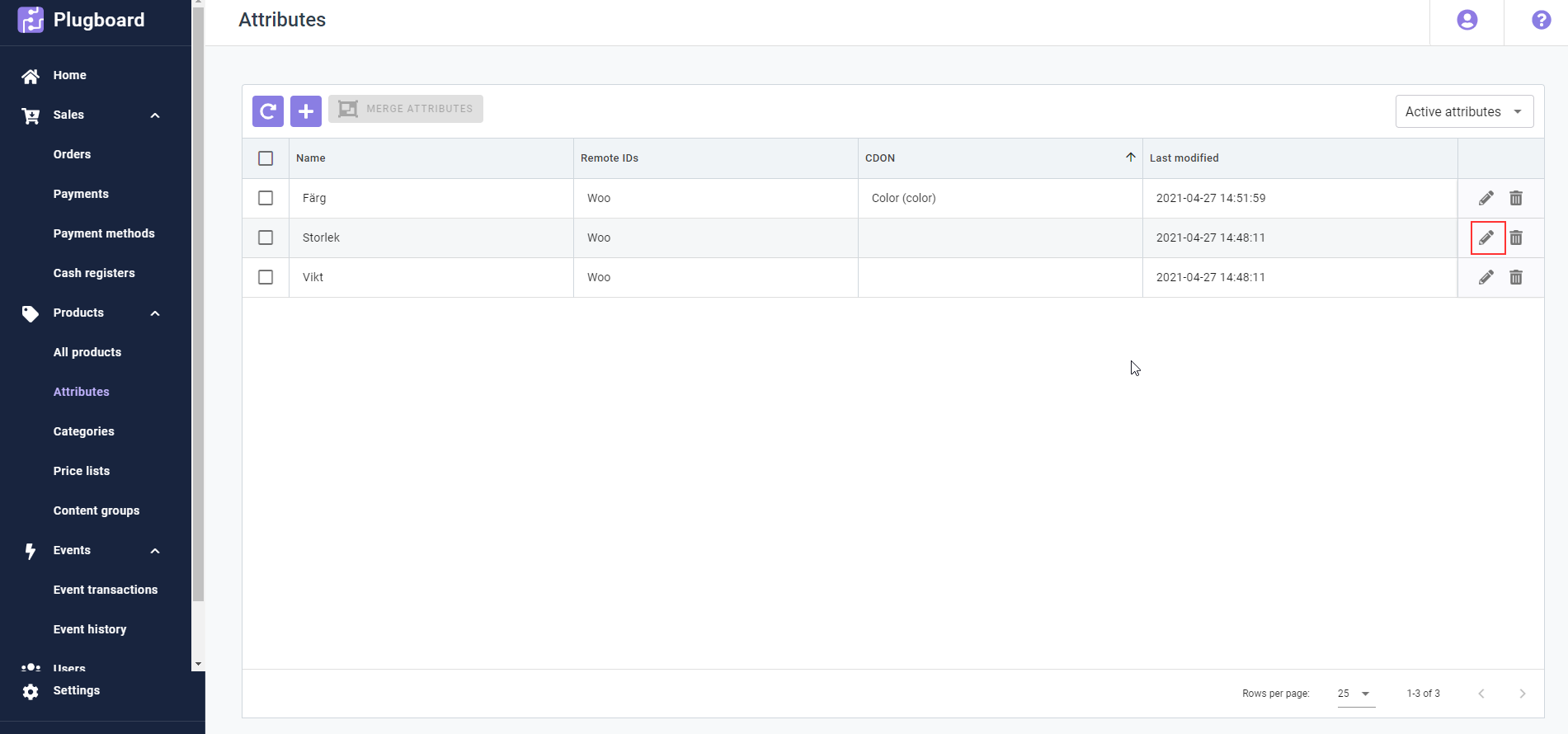Click the Products label in the sidebar
Screen dimensions: 1568x734
78,313
